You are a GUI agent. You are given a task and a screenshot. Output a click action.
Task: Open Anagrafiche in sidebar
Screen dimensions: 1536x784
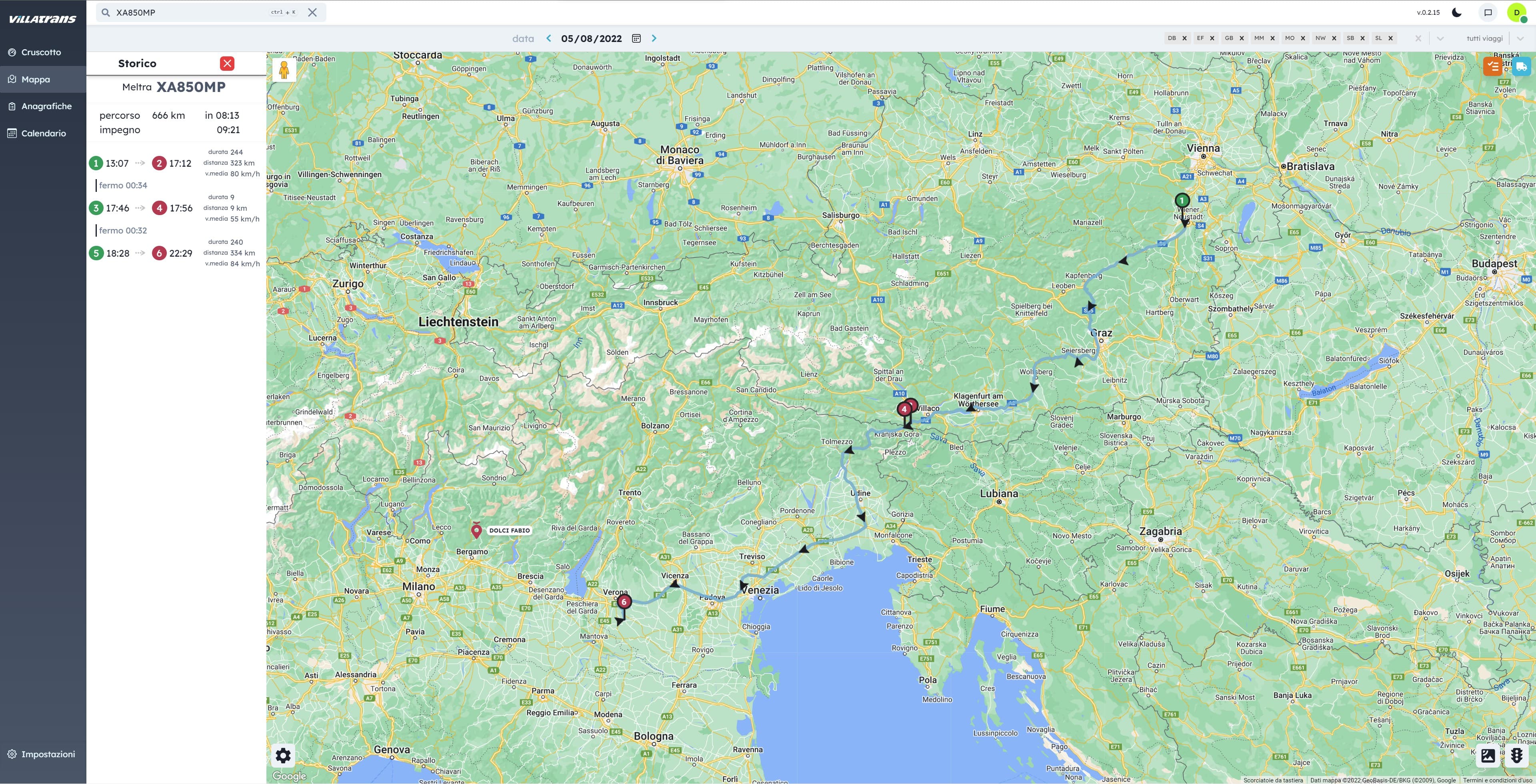click(46, 106)
